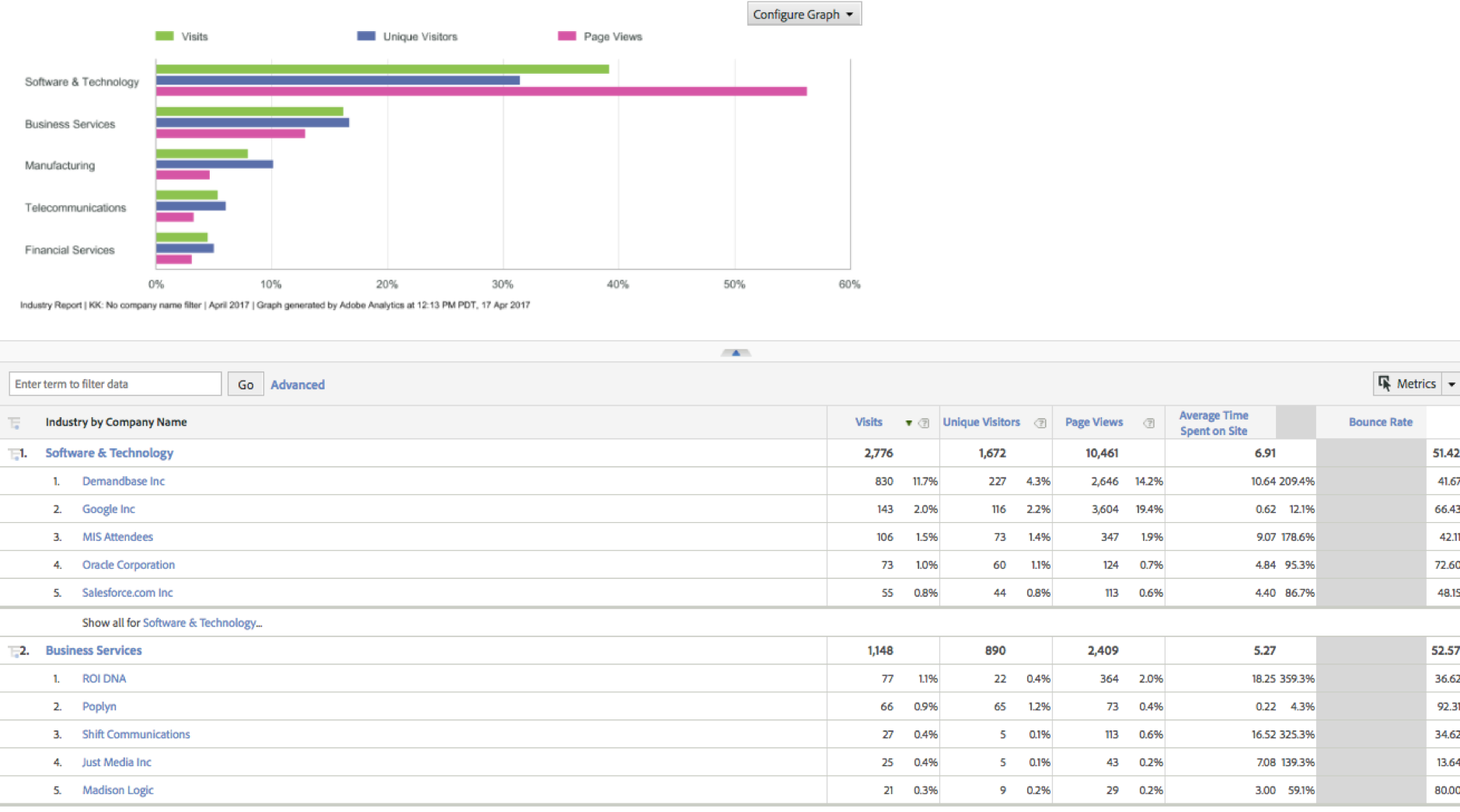Click the Telecommunications chart axis label
The image size is (1460, 812).
[x=75, y=207]
